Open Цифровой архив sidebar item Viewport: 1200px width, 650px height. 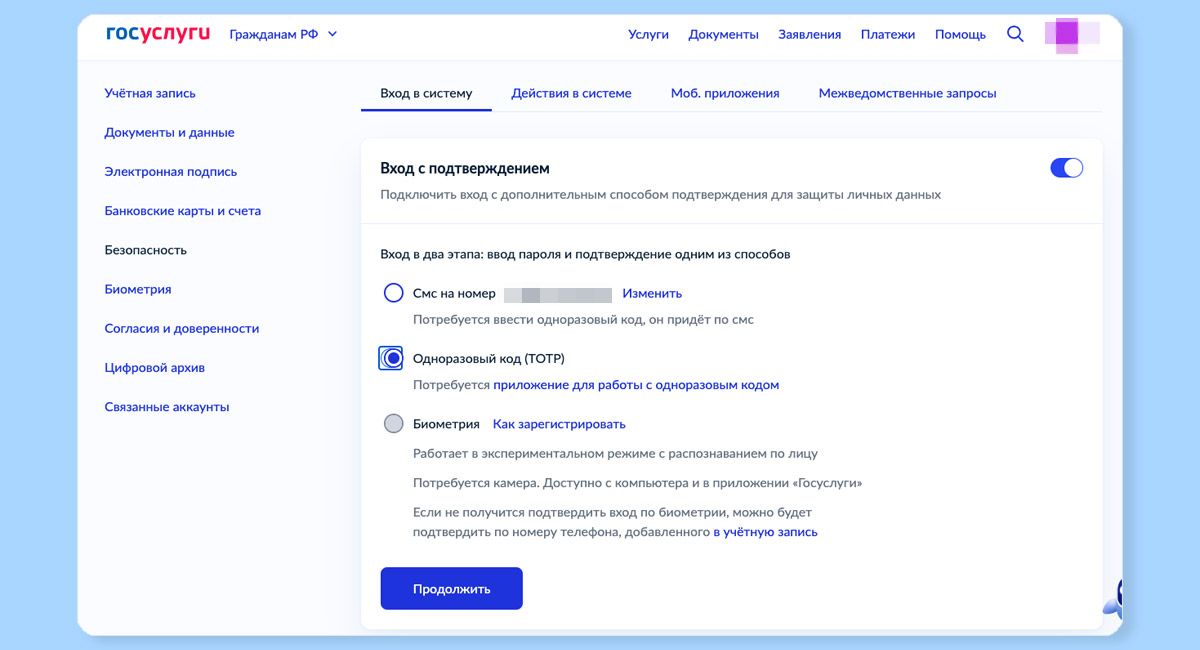[154, 367]
